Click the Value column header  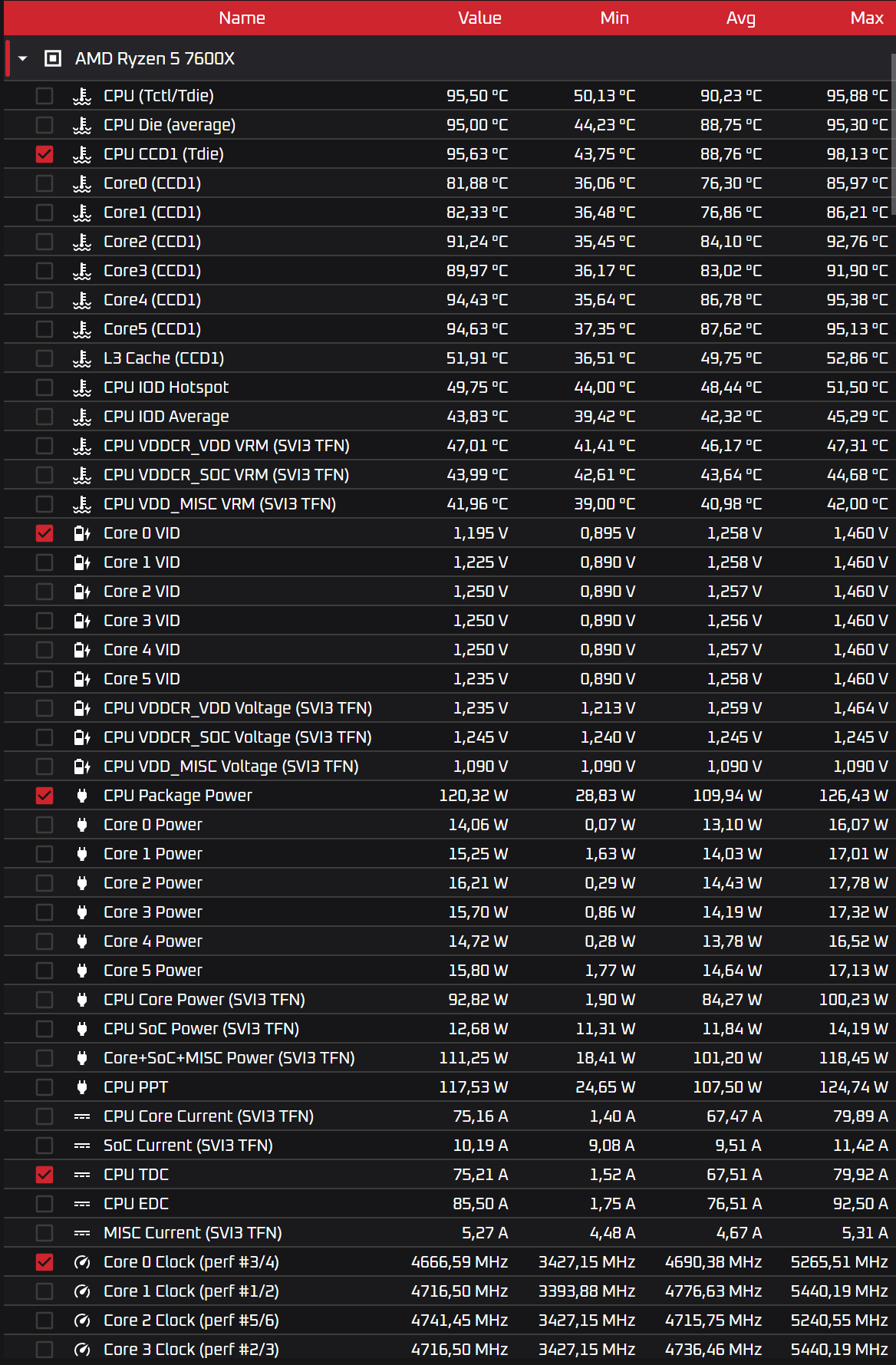479,18
